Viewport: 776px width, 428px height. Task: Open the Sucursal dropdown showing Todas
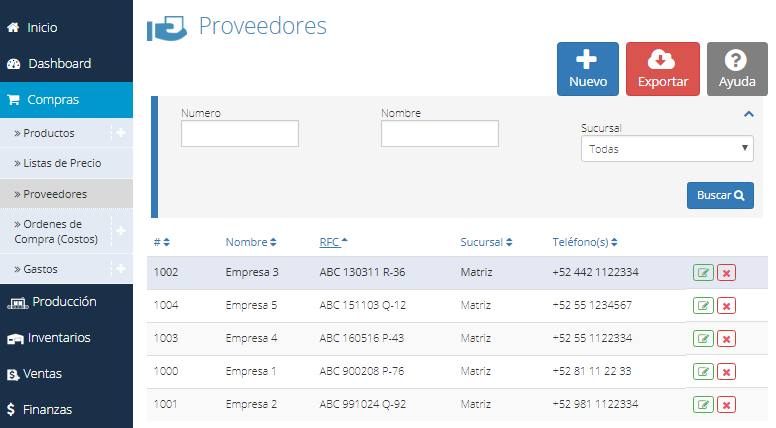(x=667, y=148)
